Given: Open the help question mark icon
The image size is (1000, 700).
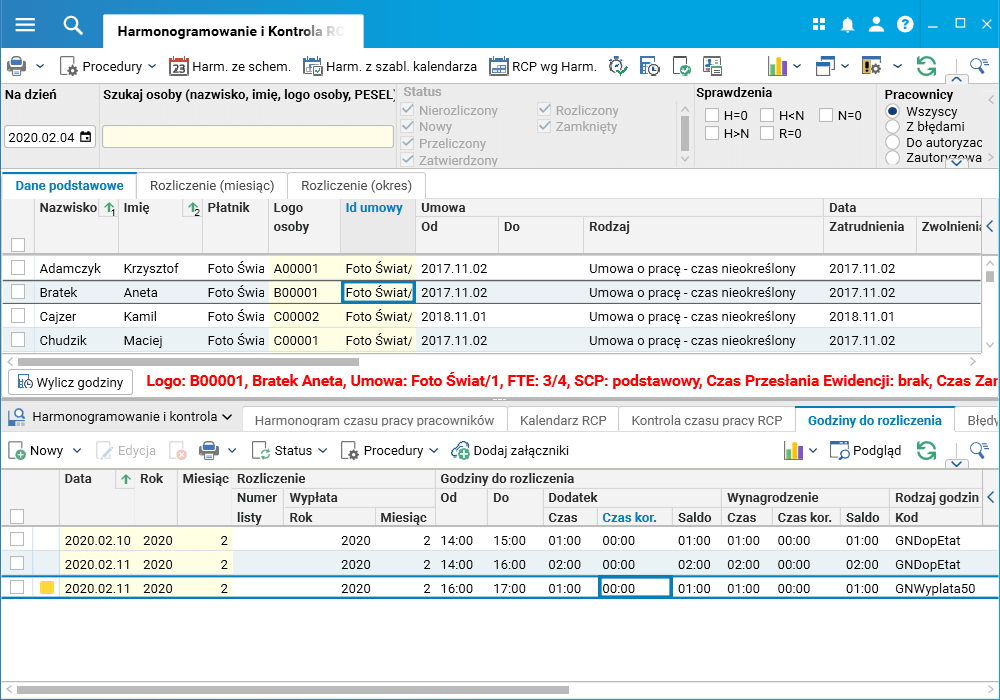Looking at the screenshot, I should pos(905,25).
